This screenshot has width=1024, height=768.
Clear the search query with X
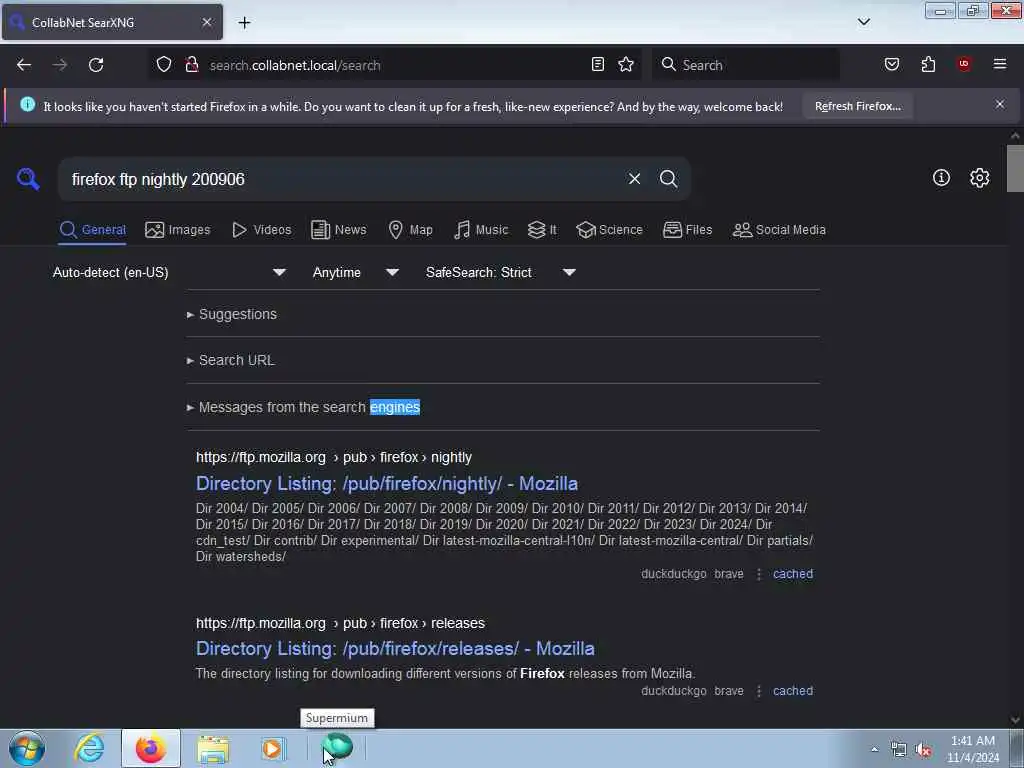pos(634,179)
